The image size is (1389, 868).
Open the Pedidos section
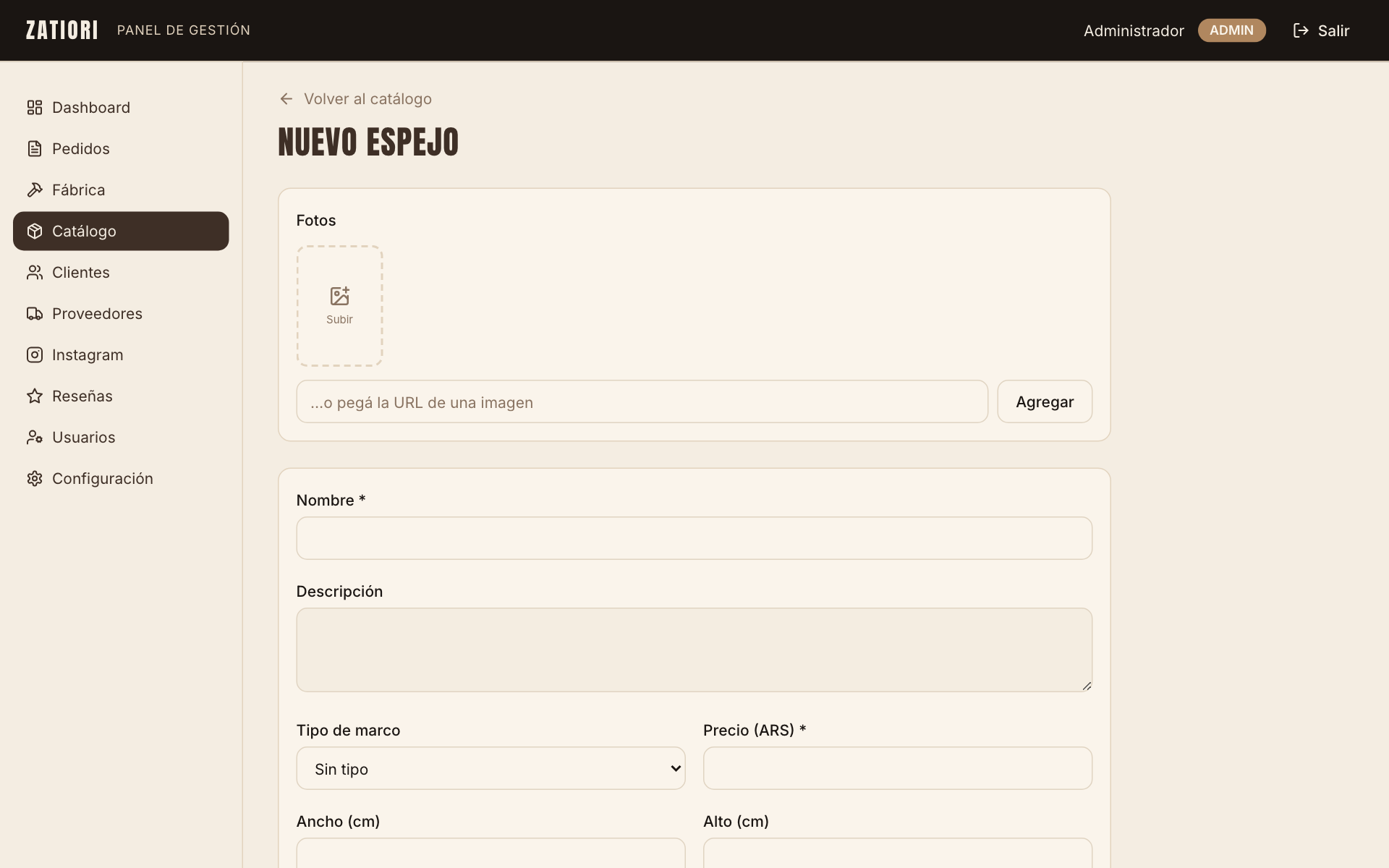click(121, 149)
